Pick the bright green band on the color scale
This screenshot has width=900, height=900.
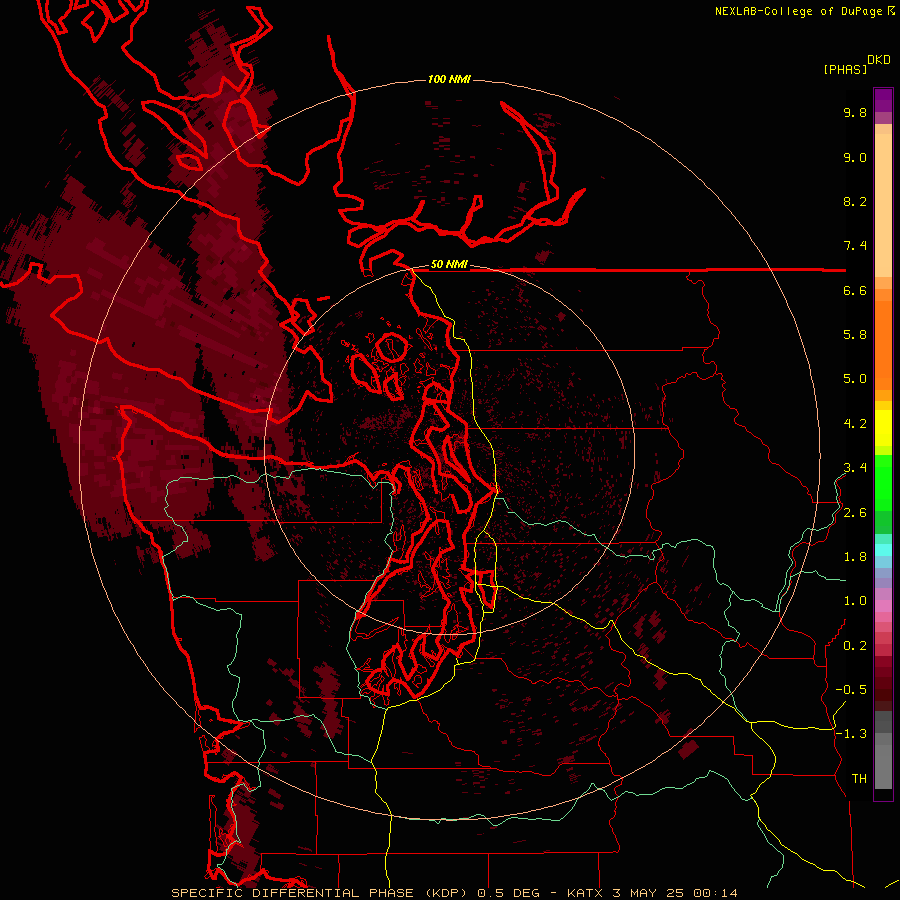point(883,482)
